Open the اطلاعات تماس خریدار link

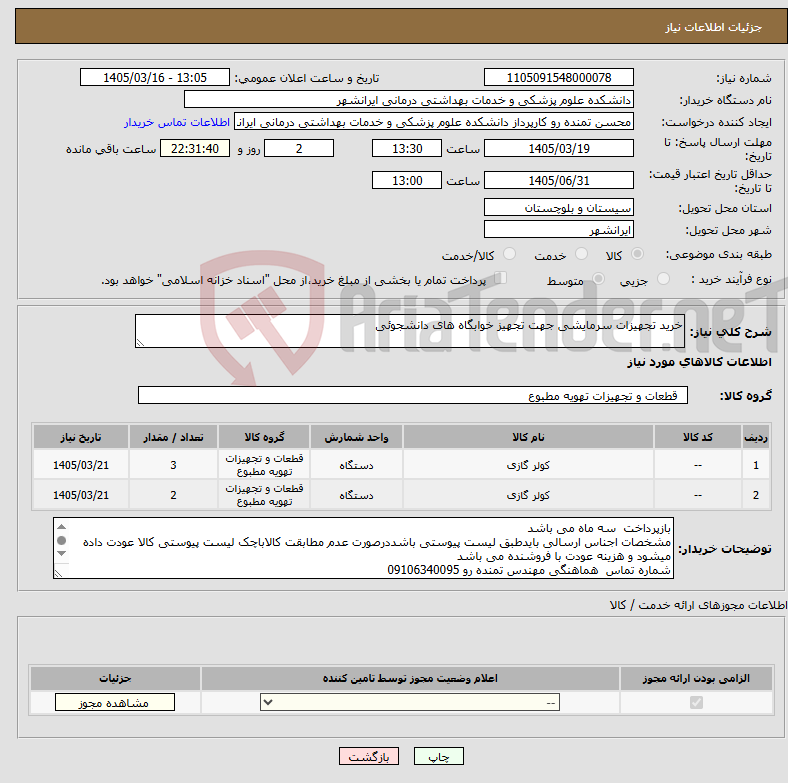coord(177,122)
